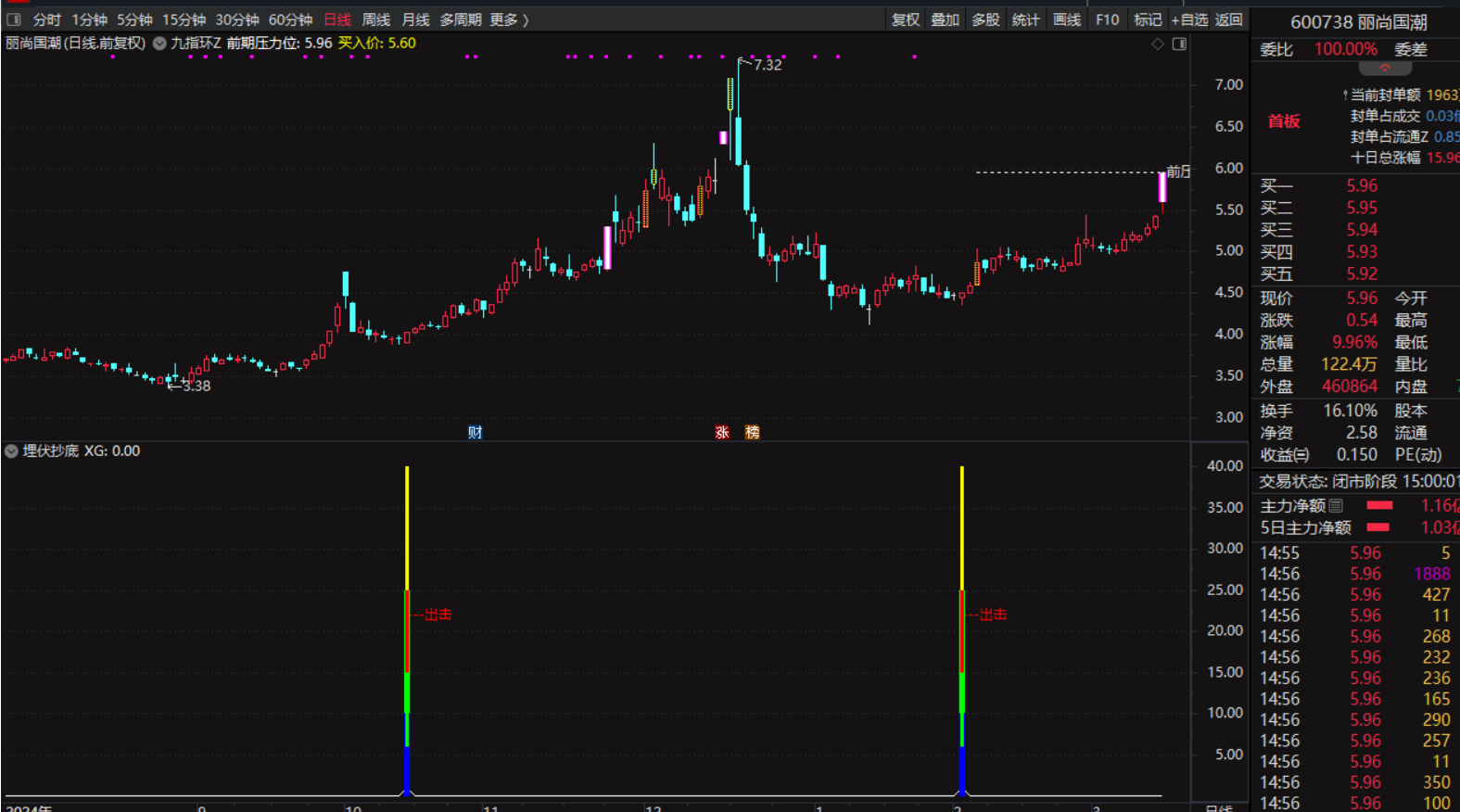The height and width of the screenshot is (812, 1460).
Task: Click the diamond marker icon above chart
Action: [x=1158, y=44]
